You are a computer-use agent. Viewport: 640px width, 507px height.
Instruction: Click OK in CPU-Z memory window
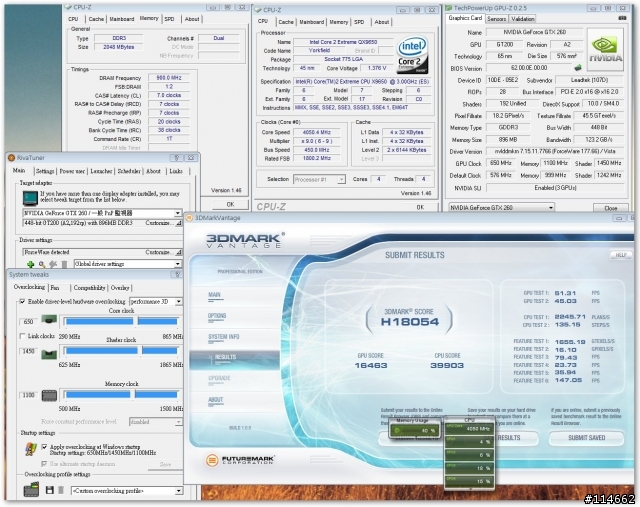coord(230,204)
